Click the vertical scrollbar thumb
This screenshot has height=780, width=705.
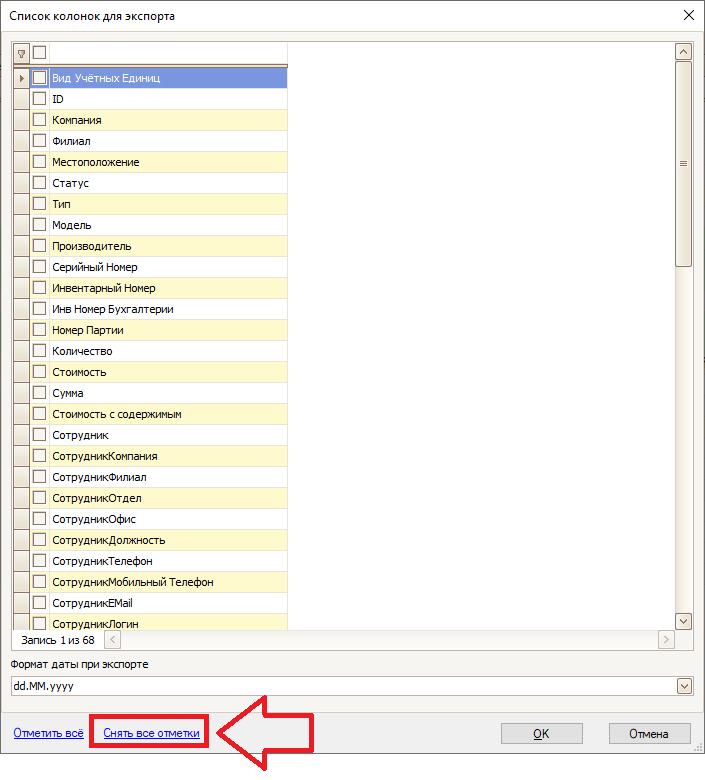pyautogui.click(x=684, y=164)
